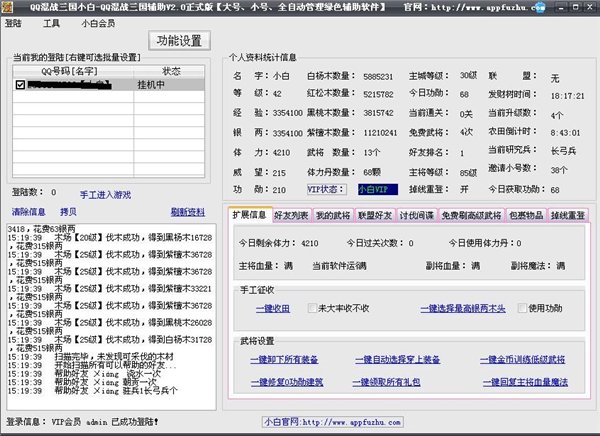Click the 一键金币训练低级武将 link
Viewport: 600px width, 436px height.
coord(523,359)
